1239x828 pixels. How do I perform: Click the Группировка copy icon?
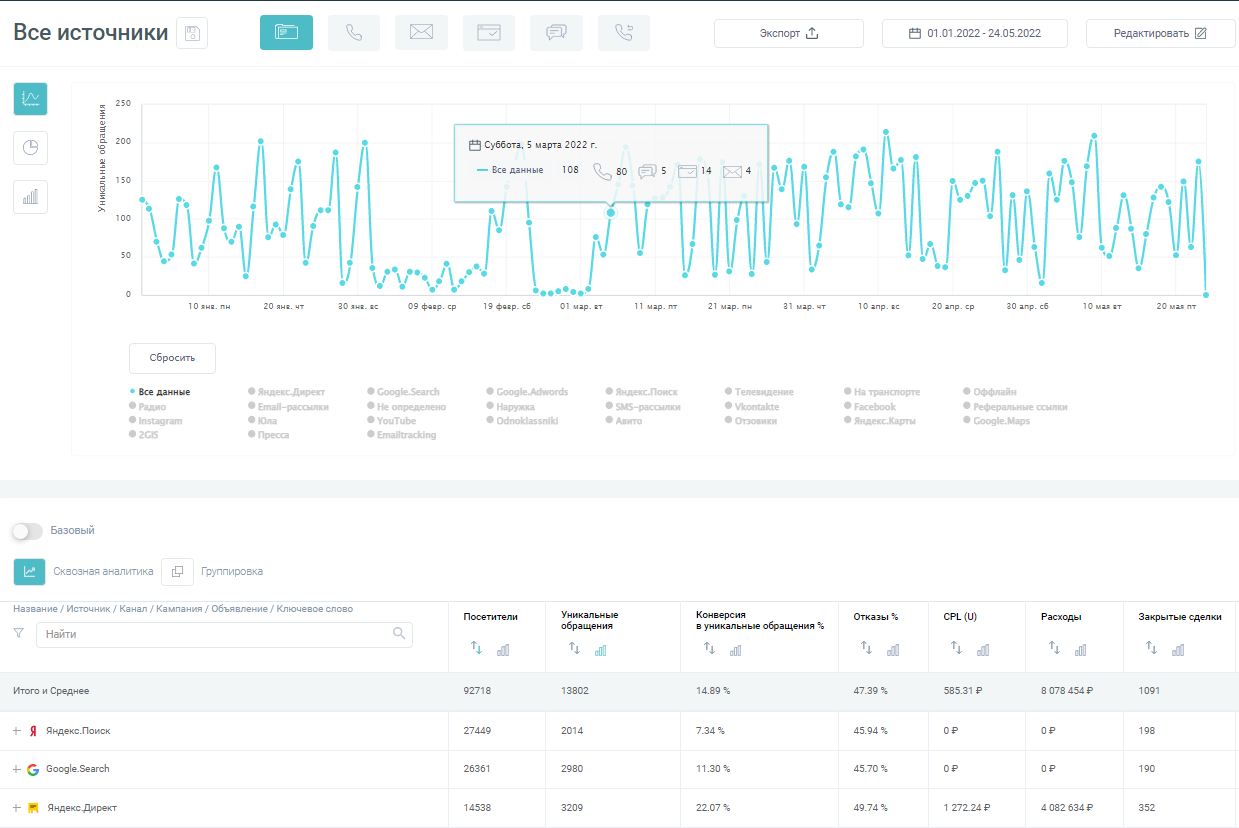coord(177,572)
